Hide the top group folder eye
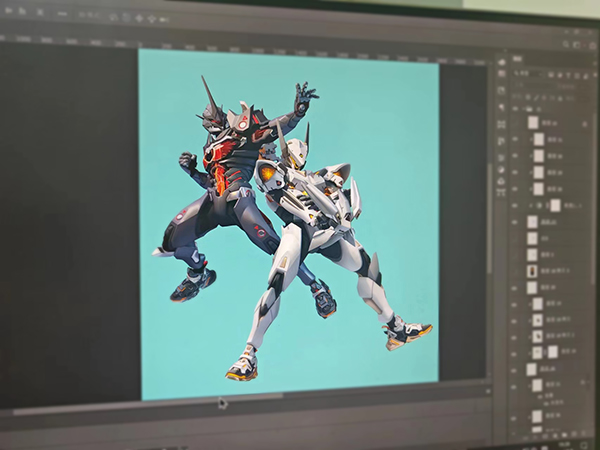 tap(515, 108)
